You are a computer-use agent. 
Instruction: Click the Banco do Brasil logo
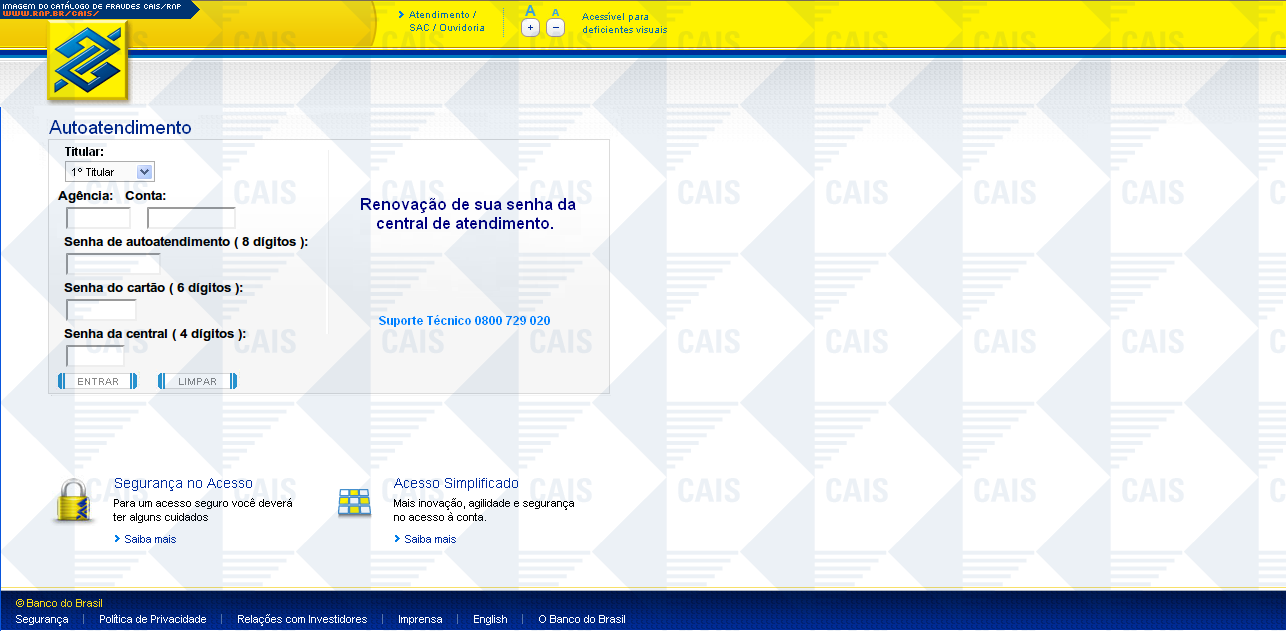[88, 62]
